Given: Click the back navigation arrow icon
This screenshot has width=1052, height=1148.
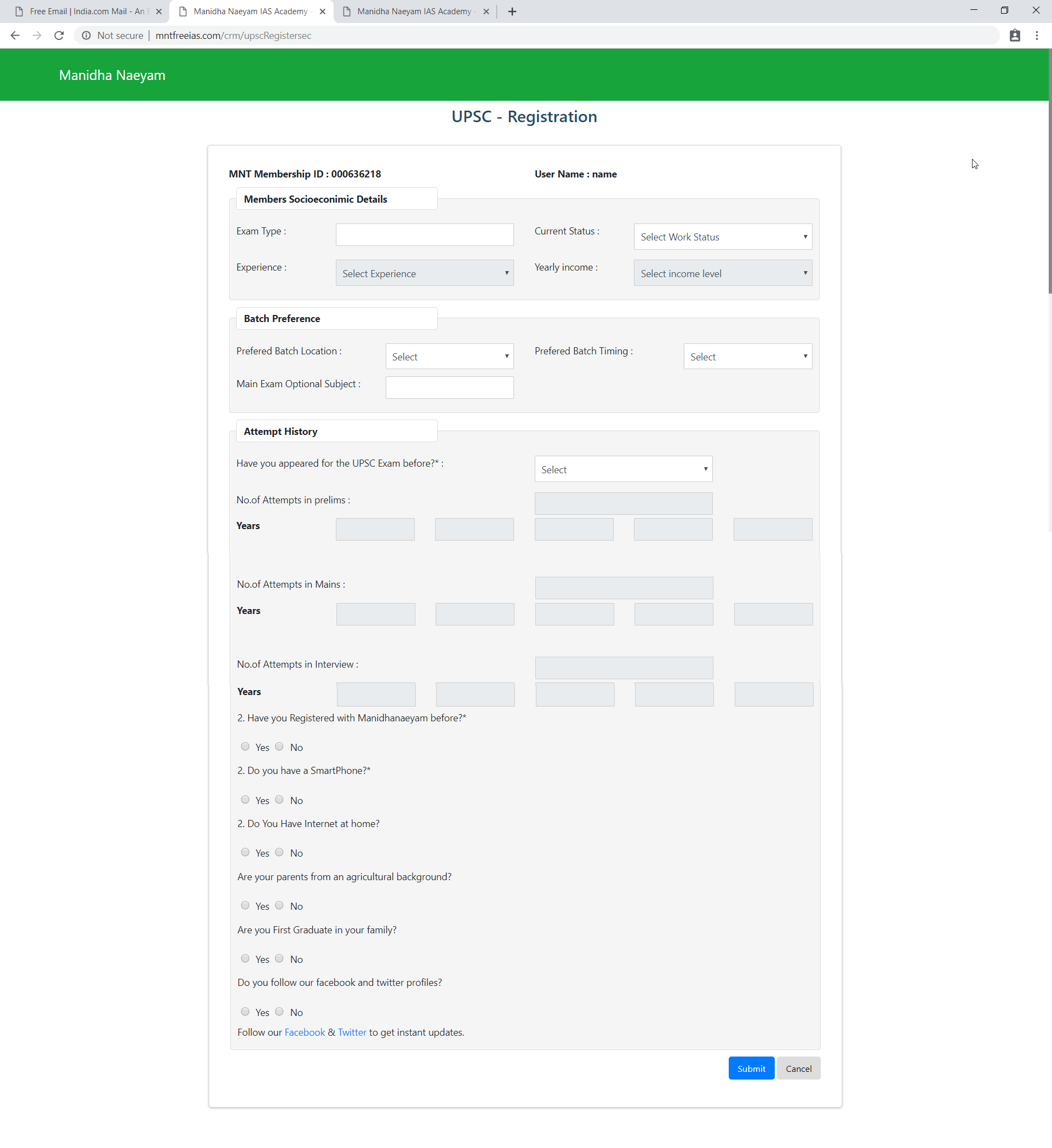Looking at the screenshot, I should pyautogui.click(x=14, y=35).
